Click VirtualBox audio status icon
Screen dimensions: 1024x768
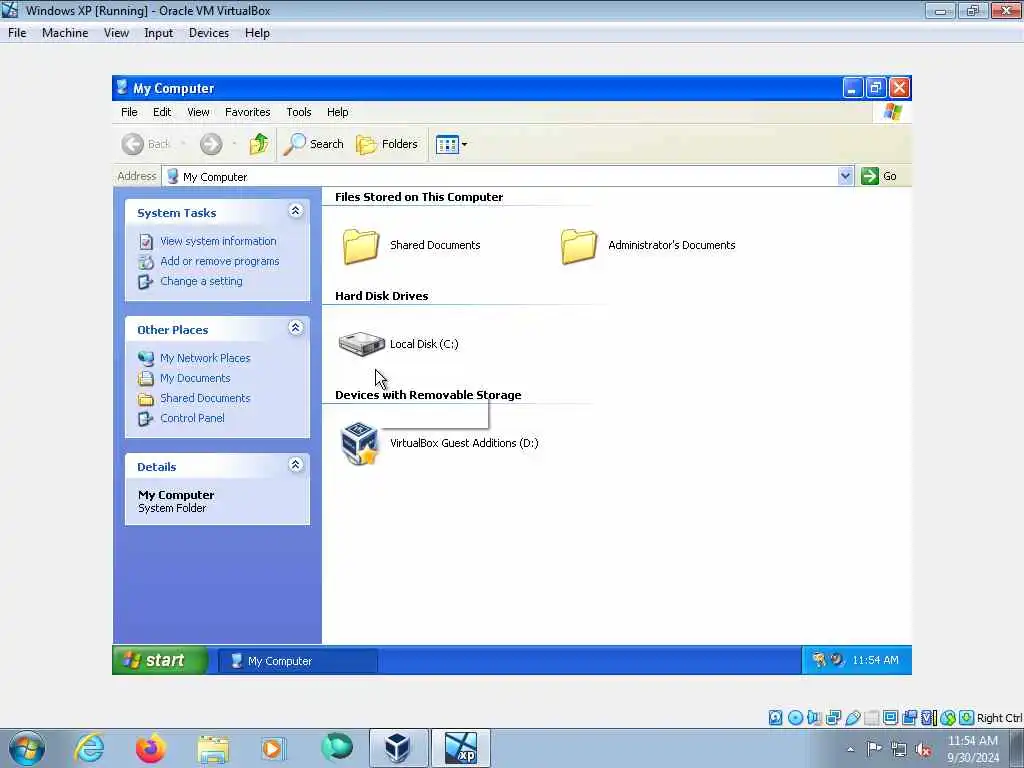click(x=814, y=718)
